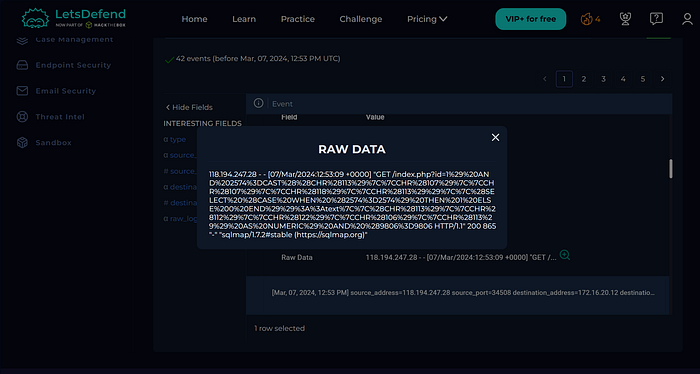Select results page 5

click(643, 79)
